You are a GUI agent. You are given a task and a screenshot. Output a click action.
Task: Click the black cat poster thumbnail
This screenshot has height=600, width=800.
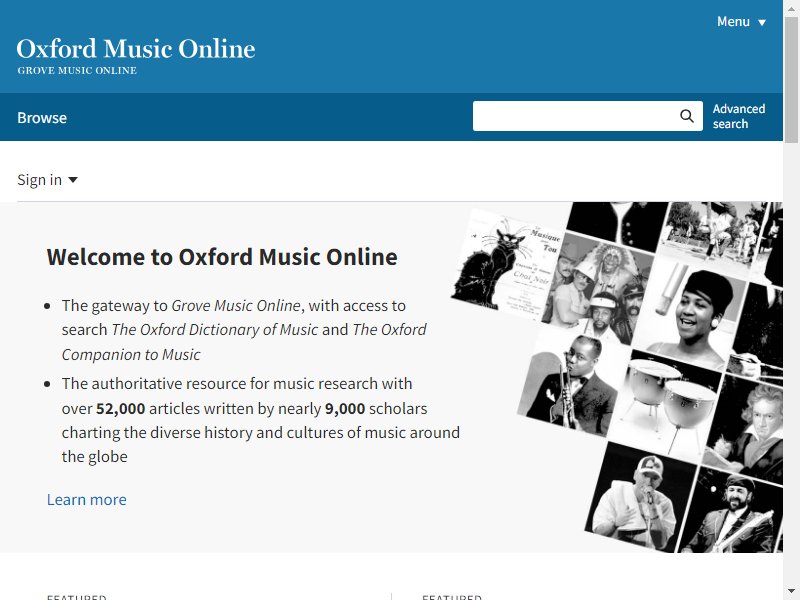coord(508,263)
